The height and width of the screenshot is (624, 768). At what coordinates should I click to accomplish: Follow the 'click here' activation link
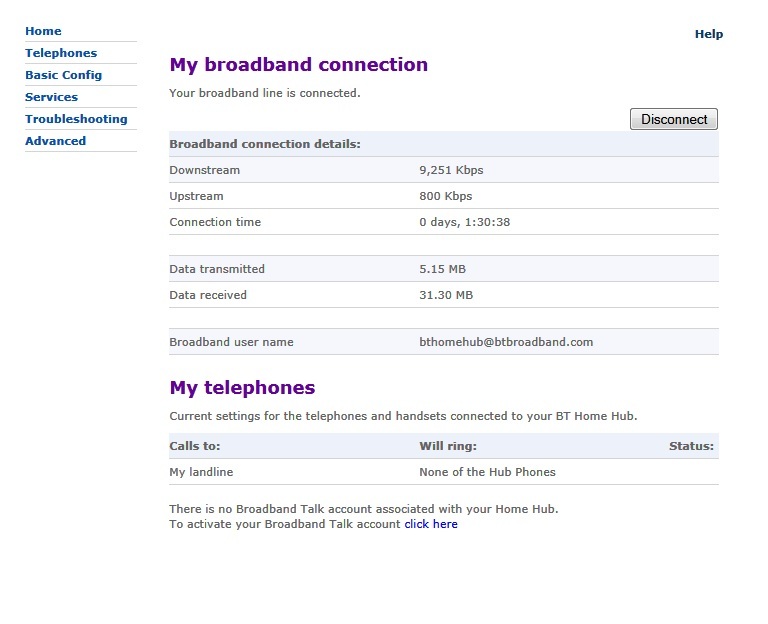[x=431, y=524]
